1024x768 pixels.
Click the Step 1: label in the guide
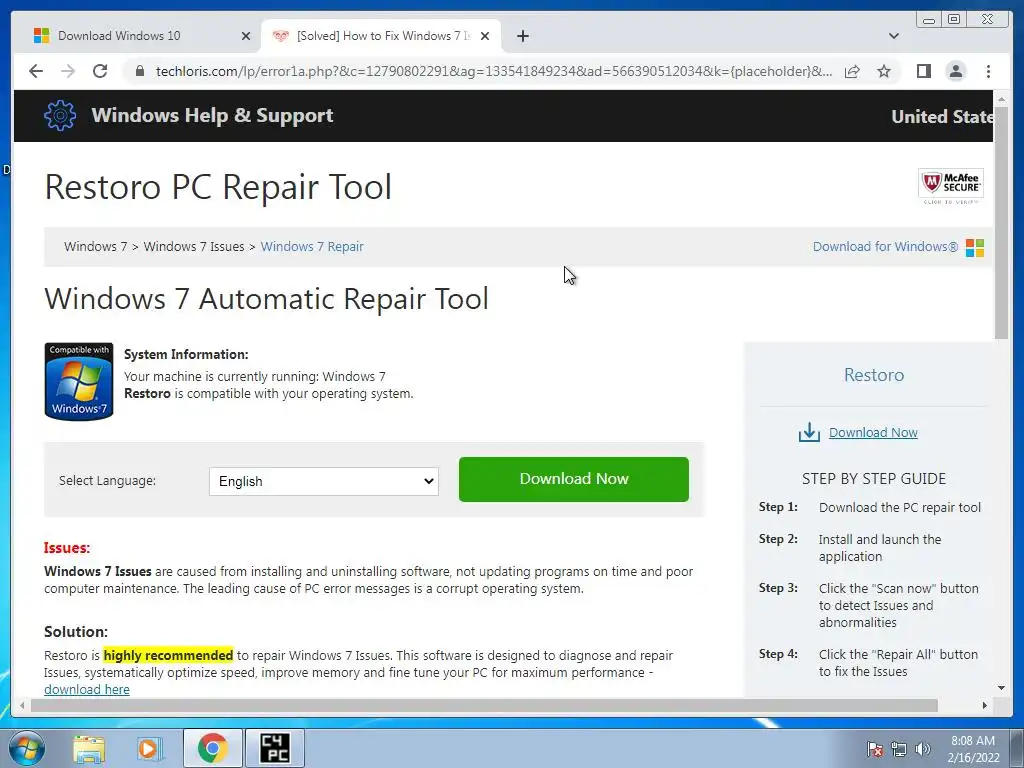(x=778, y=507)
